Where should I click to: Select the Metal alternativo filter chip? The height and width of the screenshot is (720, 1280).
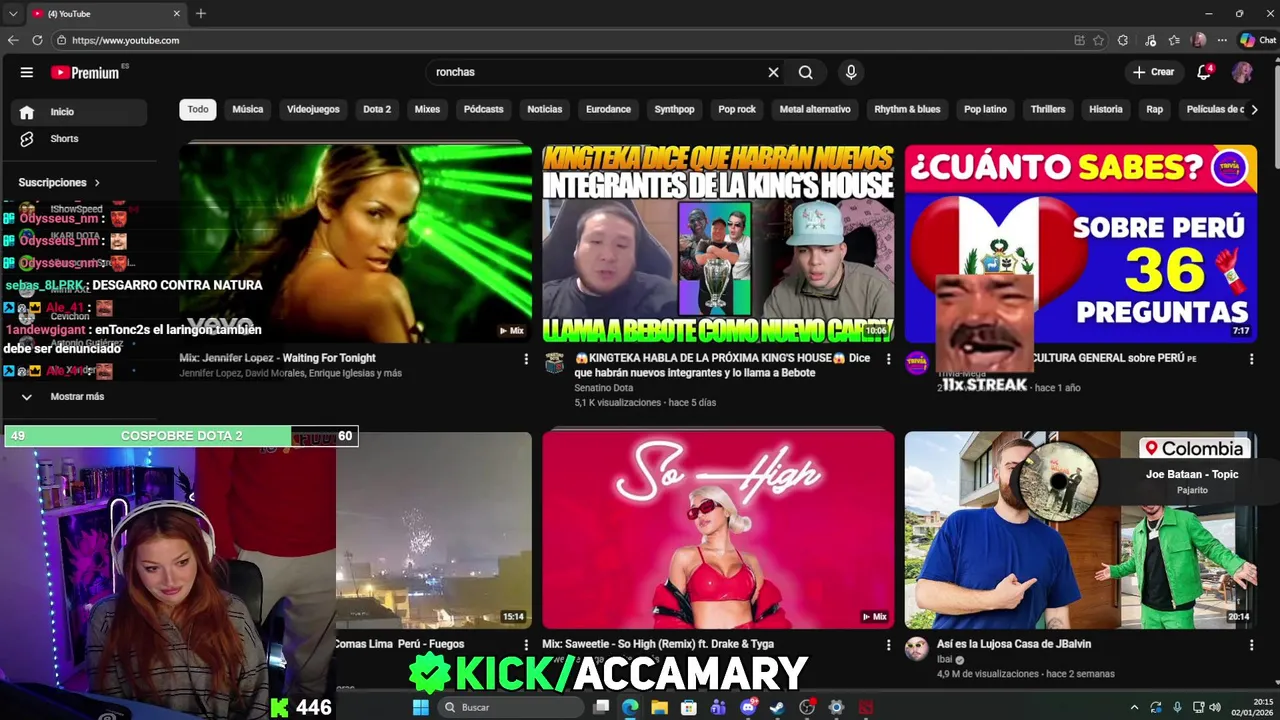815,109
